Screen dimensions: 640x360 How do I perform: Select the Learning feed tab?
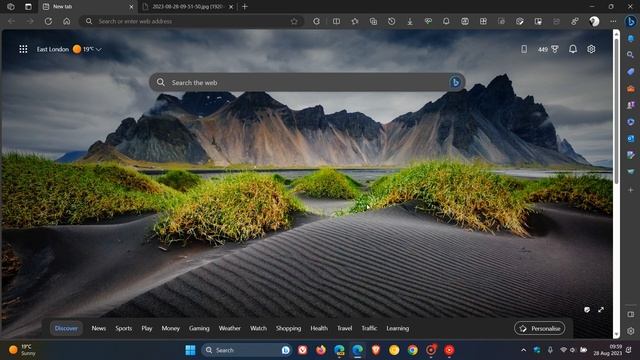coord(398,328)
